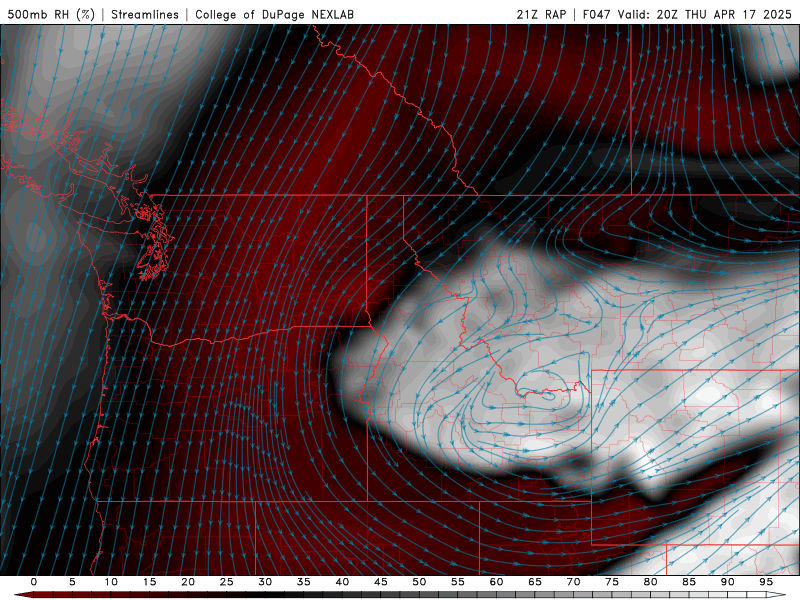Click 'F047 Valid: 20Z THU APR 17 2025'
This screenshot has height=600, width=800.
point(687,14)
